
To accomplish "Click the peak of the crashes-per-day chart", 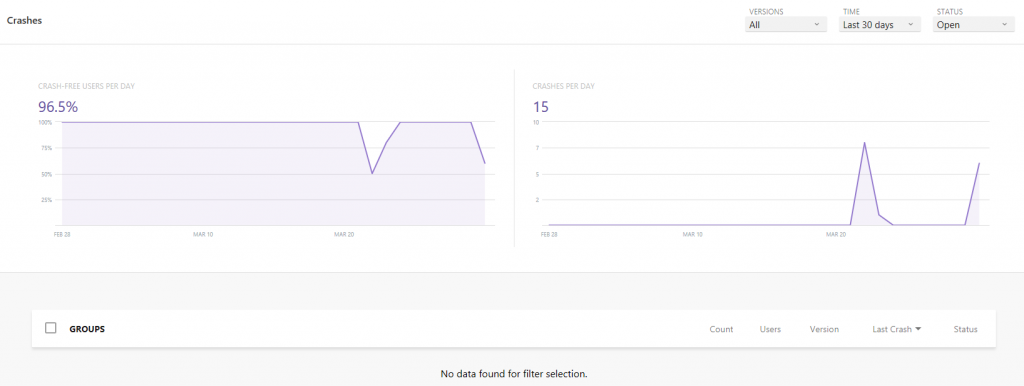I will click(x=865, y=142).
